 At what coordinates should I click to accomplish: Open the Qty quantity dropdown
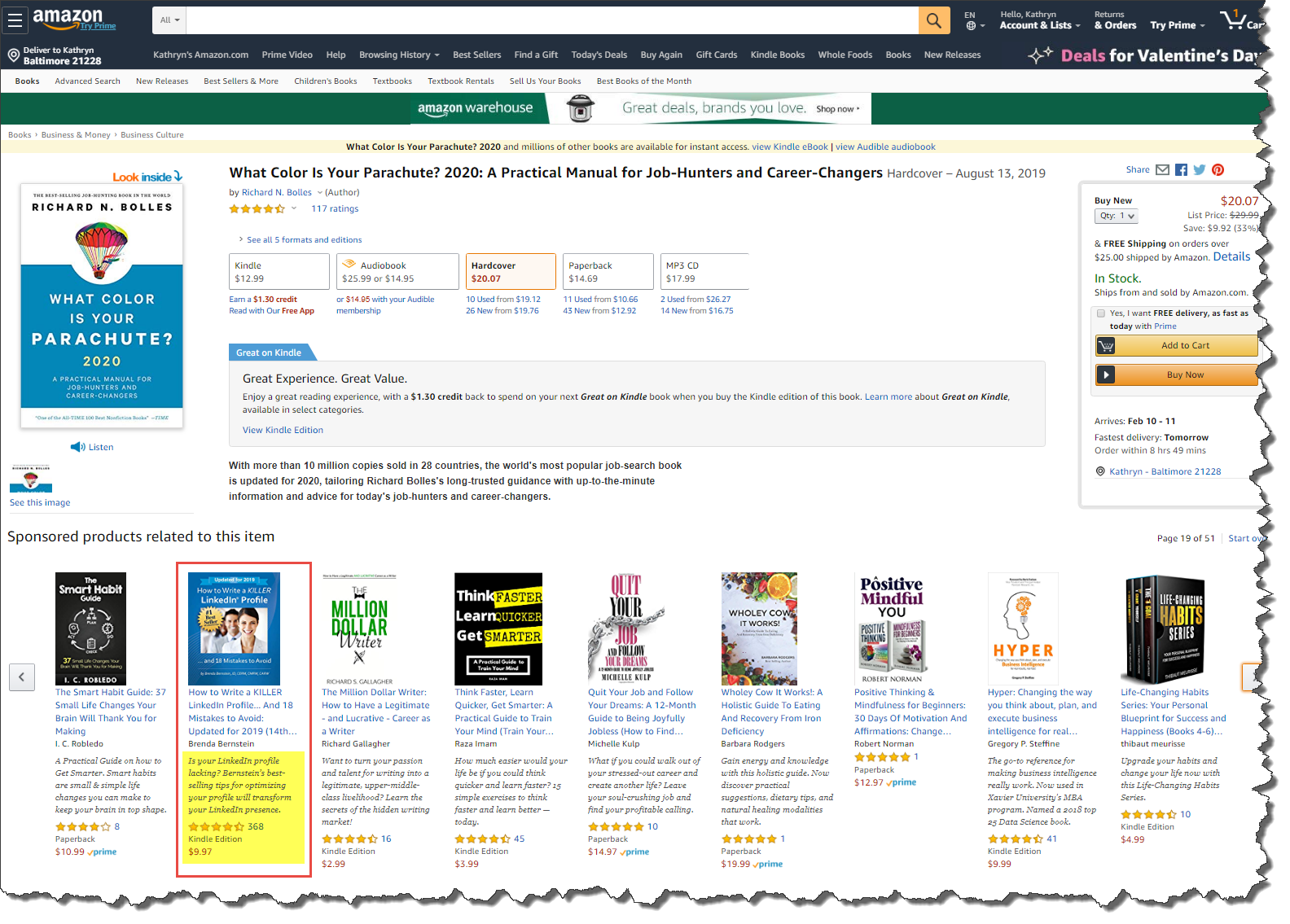(x=1116, y=216)
